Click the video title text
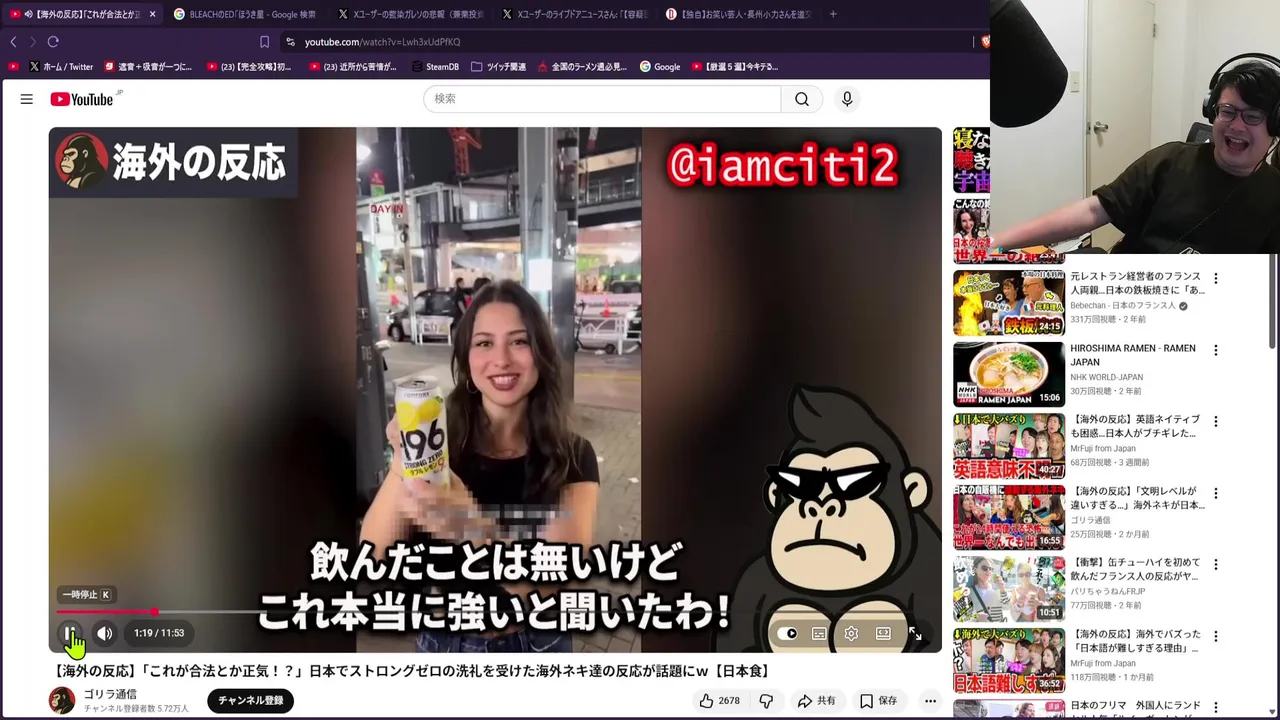Screen dimensions: 1280x720 412,671
